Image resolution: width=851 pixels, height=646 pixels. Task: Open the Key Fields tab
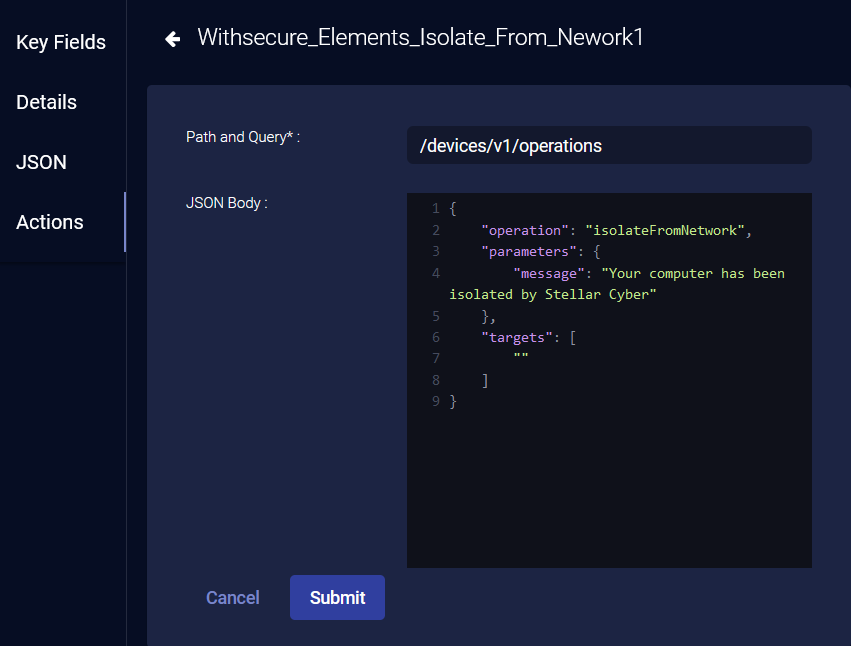(61, 42)
